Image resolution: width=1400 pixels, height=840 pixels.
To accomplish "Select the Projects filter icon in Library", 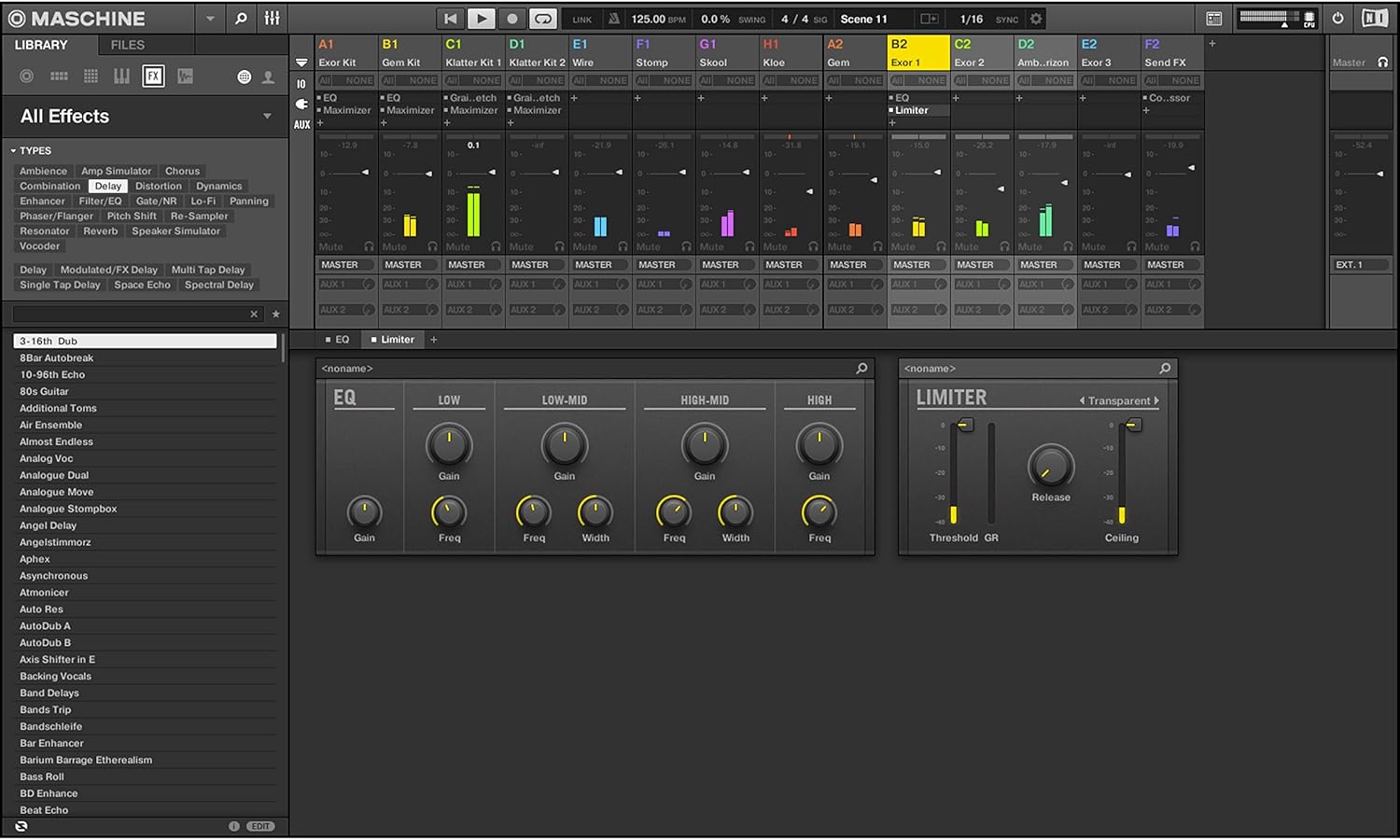I will click(26, 76).
